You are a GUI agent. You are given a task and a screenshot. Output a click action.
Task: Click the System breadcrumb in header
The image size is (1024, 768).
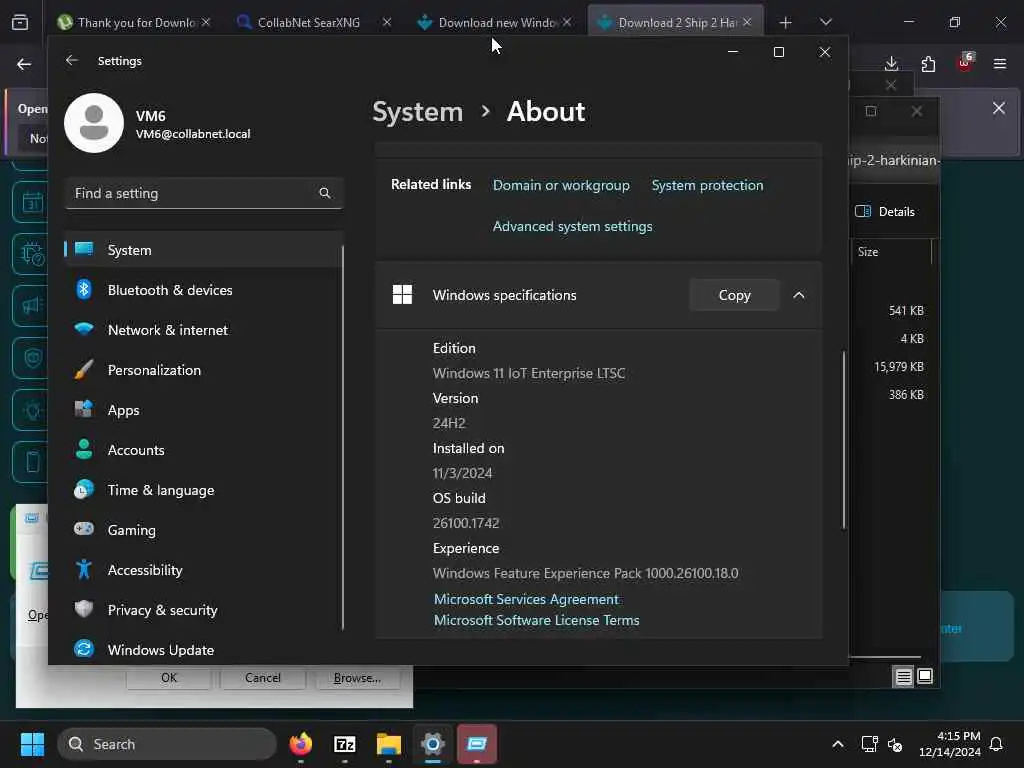pyautogui.click(x=417, y=112)
